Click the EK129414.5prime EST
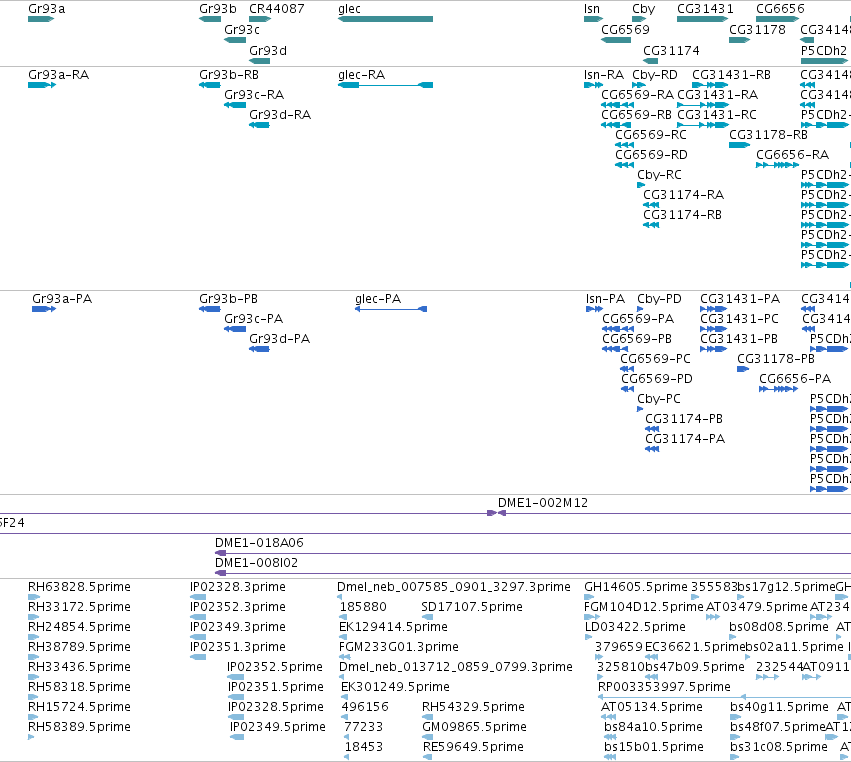The width and height of the screenshot is (851, 762). click(393, 627)
